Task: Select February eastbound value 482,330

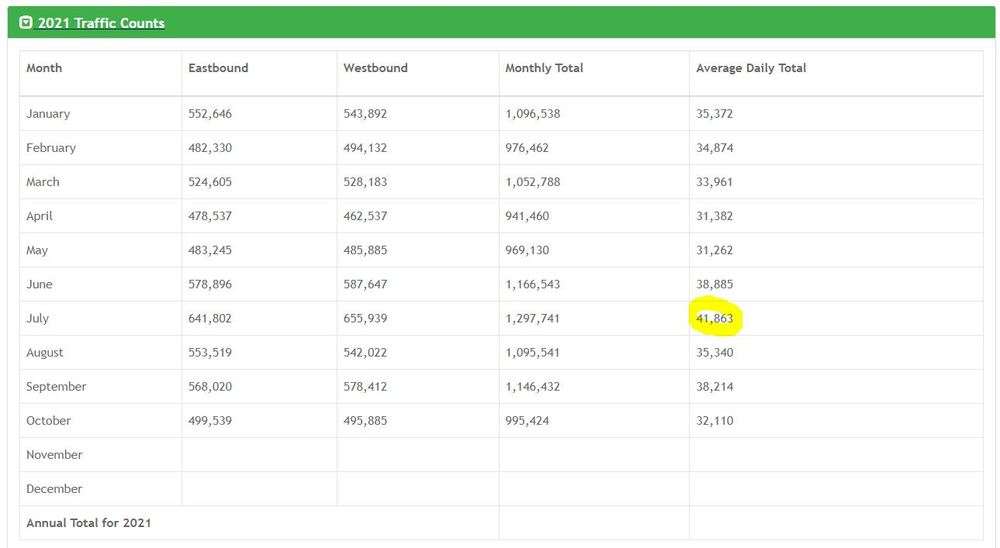Action: [x=210, y=148]
